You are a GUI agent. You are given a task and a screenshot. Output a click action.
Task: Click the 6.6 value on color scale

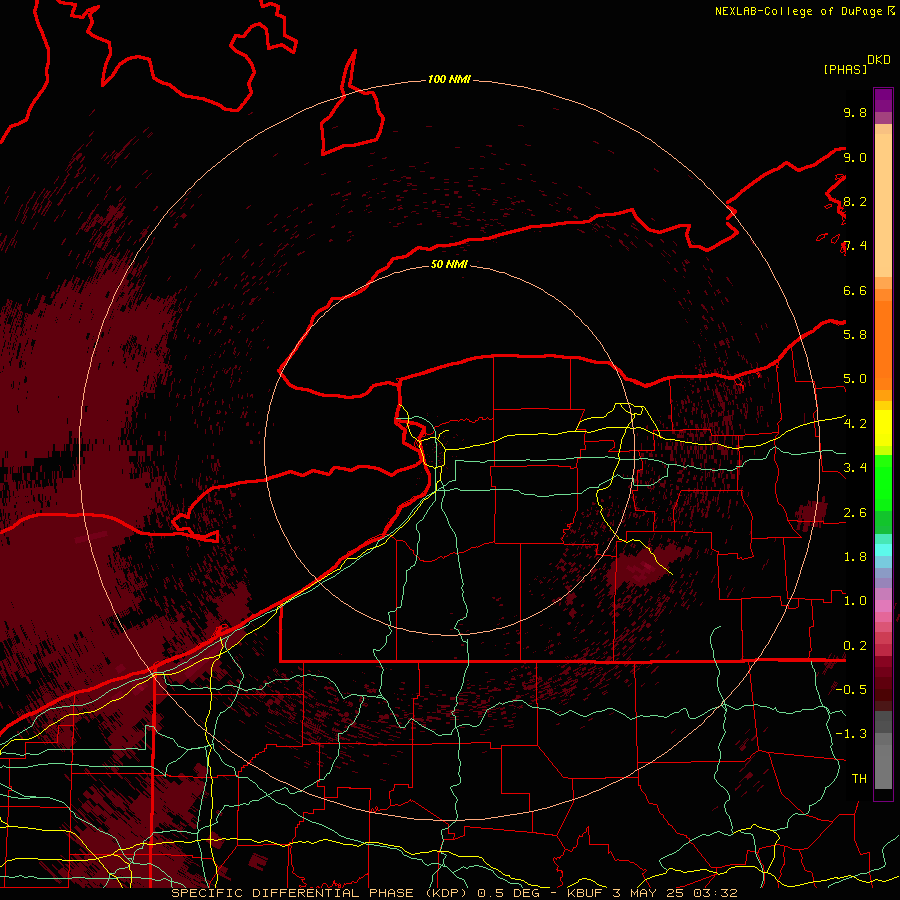click(855, 290)
